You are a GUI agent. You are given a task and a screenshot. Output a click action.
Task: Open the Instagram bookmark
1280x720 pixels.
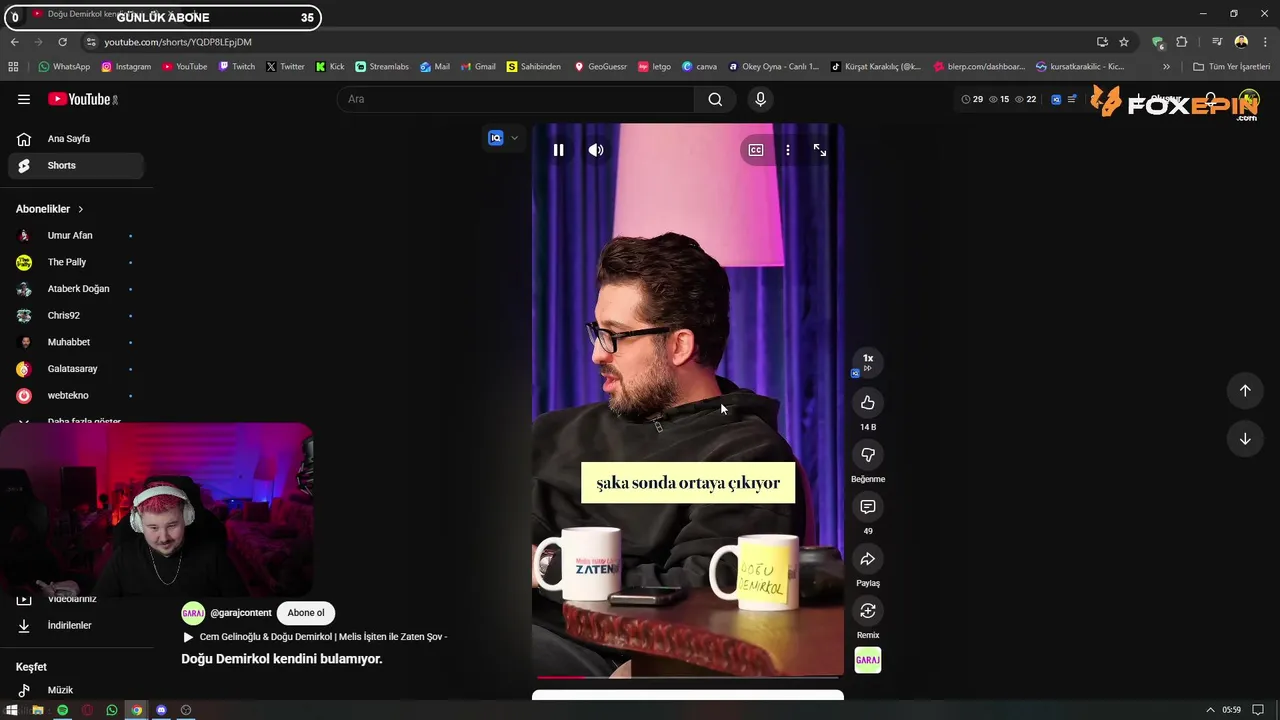point(126,67)
